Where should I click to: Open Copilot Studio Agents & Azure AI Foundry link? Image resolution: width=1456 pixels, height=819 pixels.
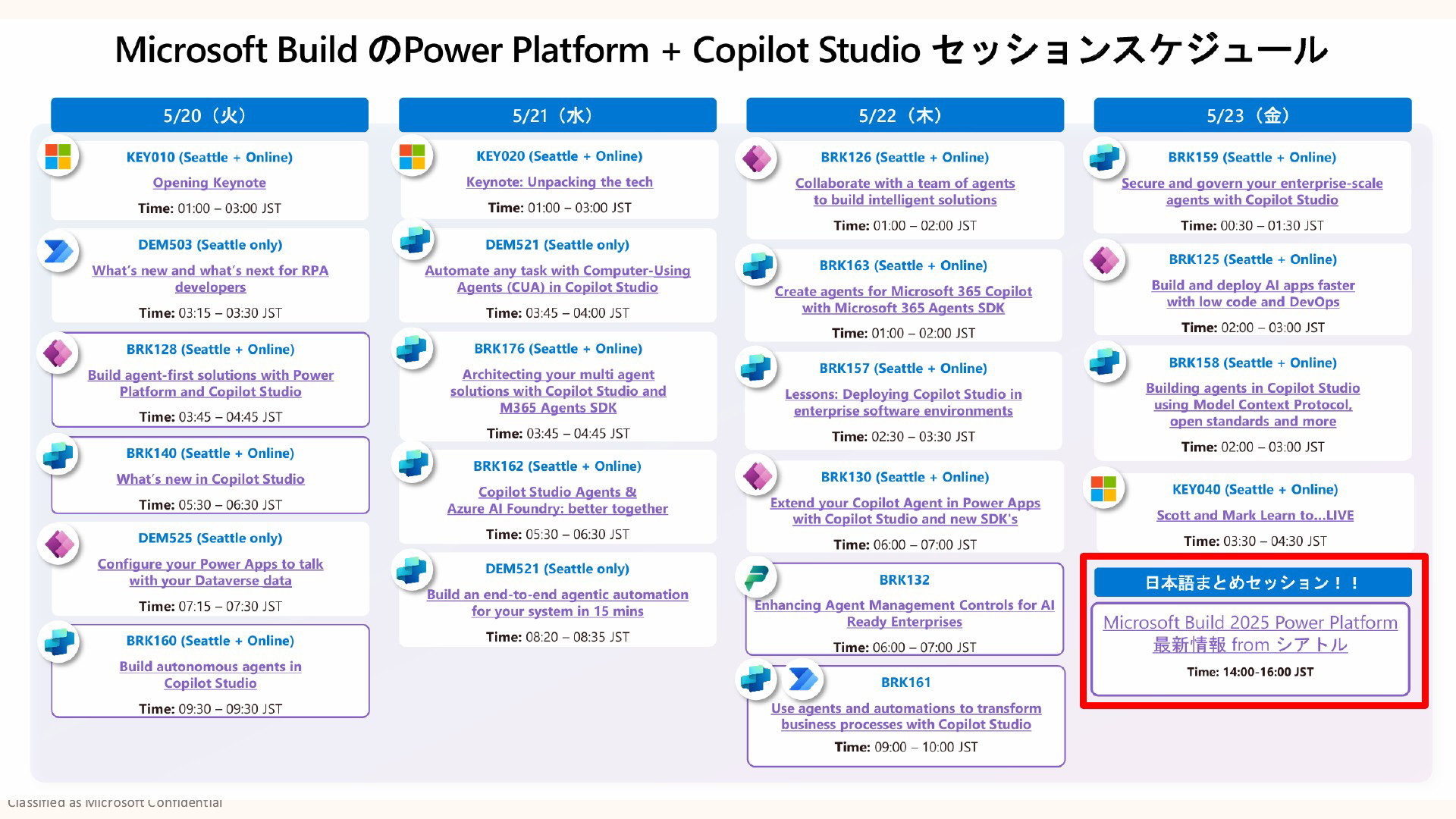[557, 500]
